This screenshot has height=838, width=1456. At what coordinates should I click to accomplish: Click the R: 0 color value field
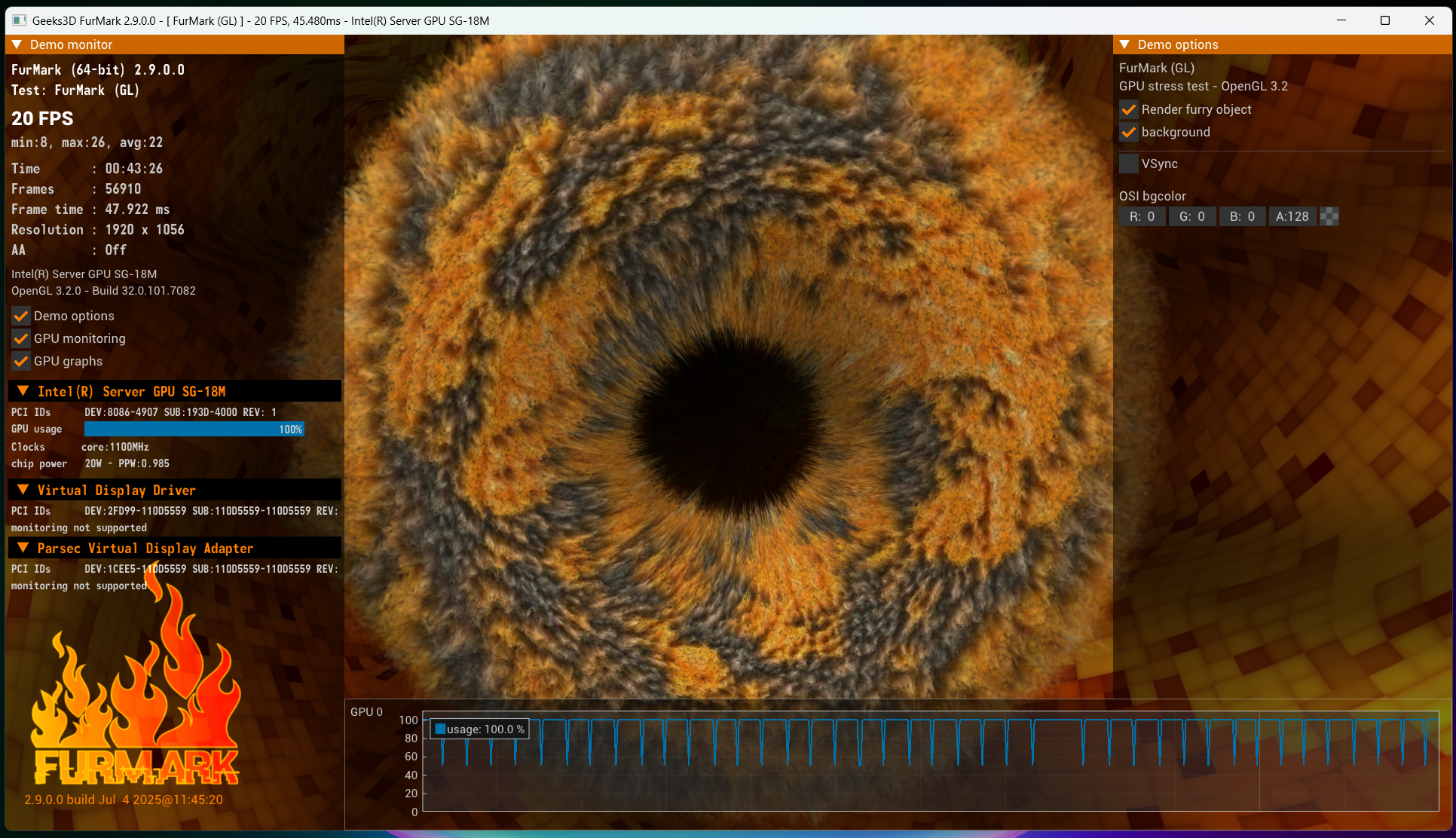click(x=1142, y=217)
